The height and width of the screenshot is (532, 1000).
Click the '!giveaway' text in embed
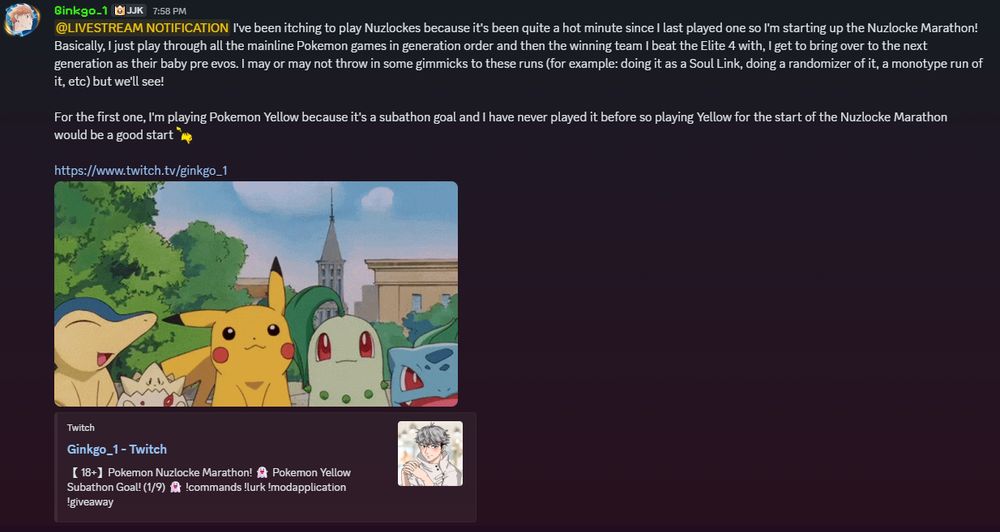[x=90, y=502]
